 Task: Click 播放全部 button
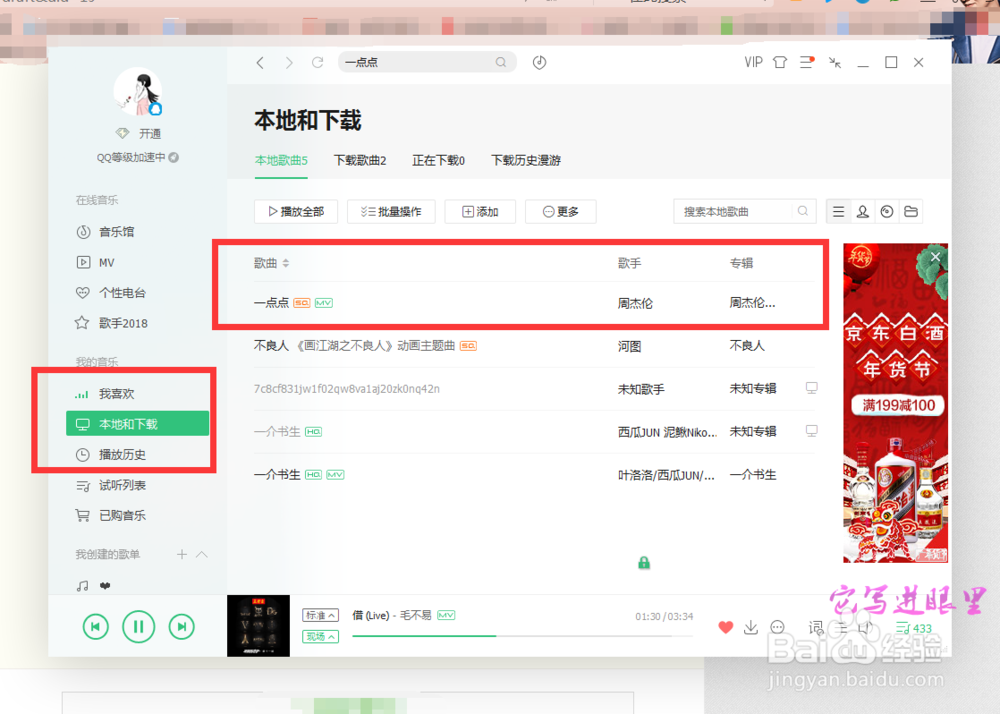296,212
